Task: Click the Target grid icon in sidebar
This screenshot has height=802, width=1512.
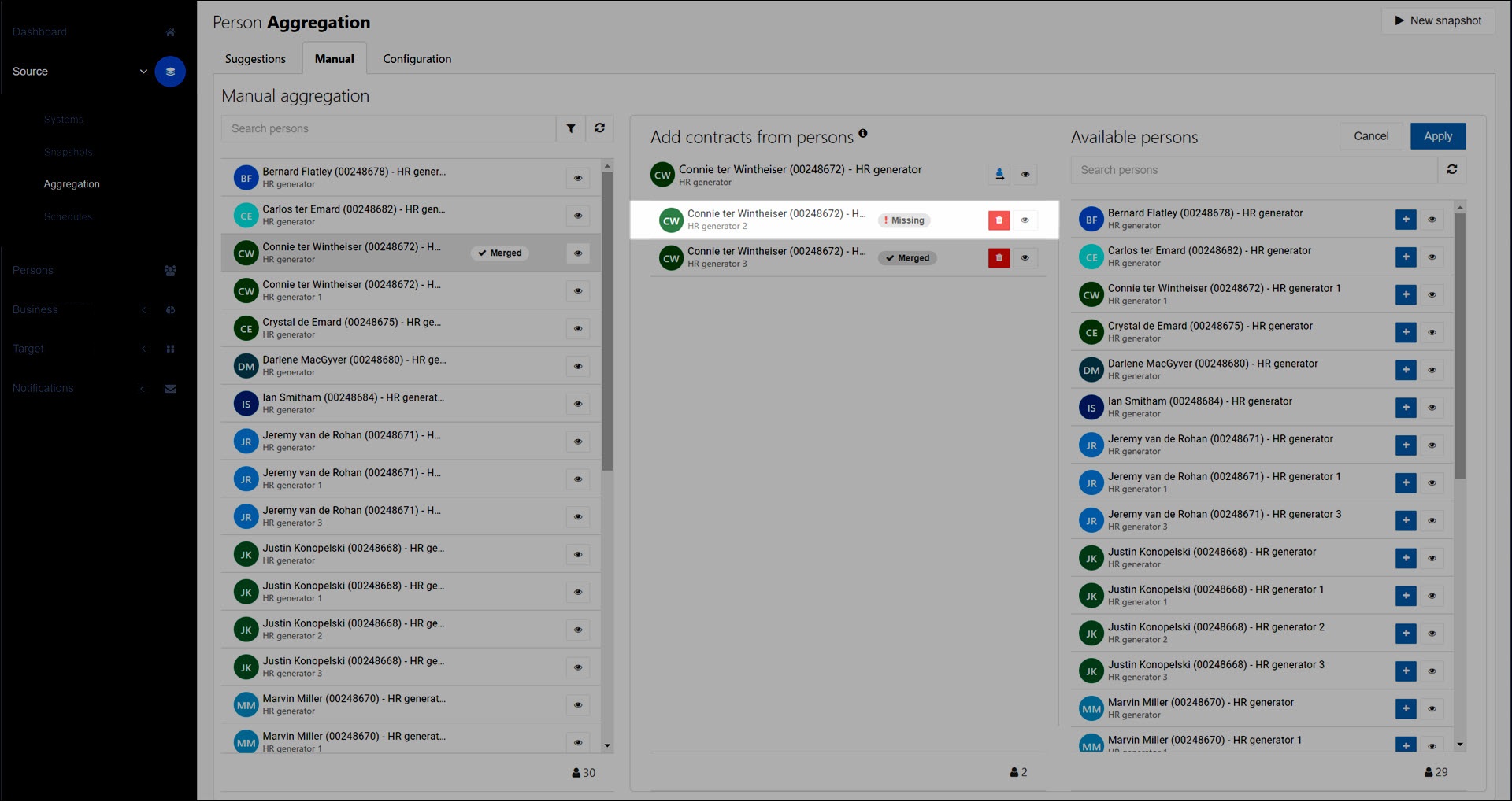Action: [170, 349]
